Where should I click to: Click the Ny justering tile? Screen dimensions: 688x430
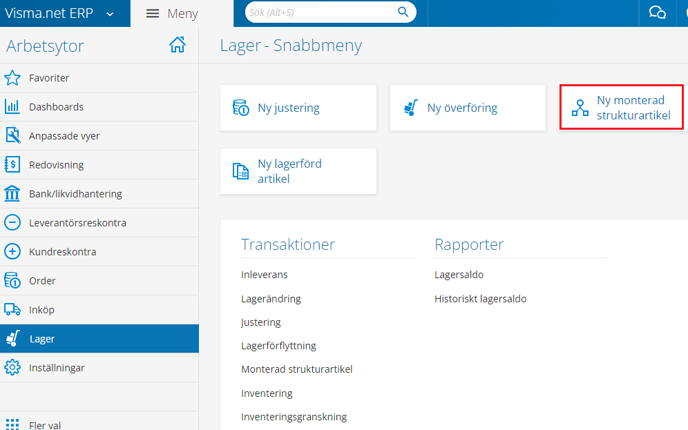click(x=298, y=108)
